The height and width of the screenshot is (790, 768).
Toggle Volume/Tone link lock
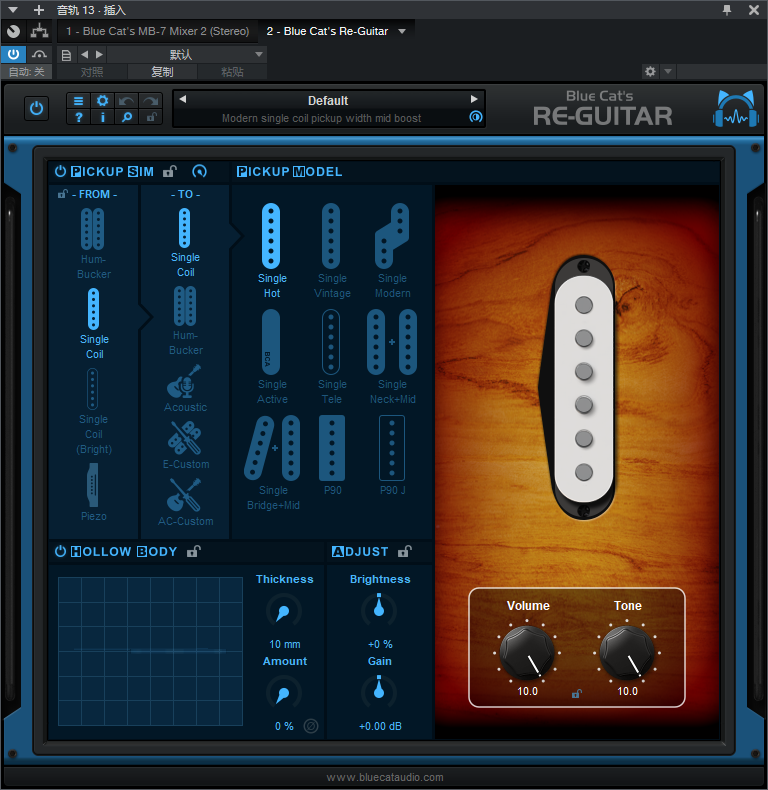click(x=577, y=694)
